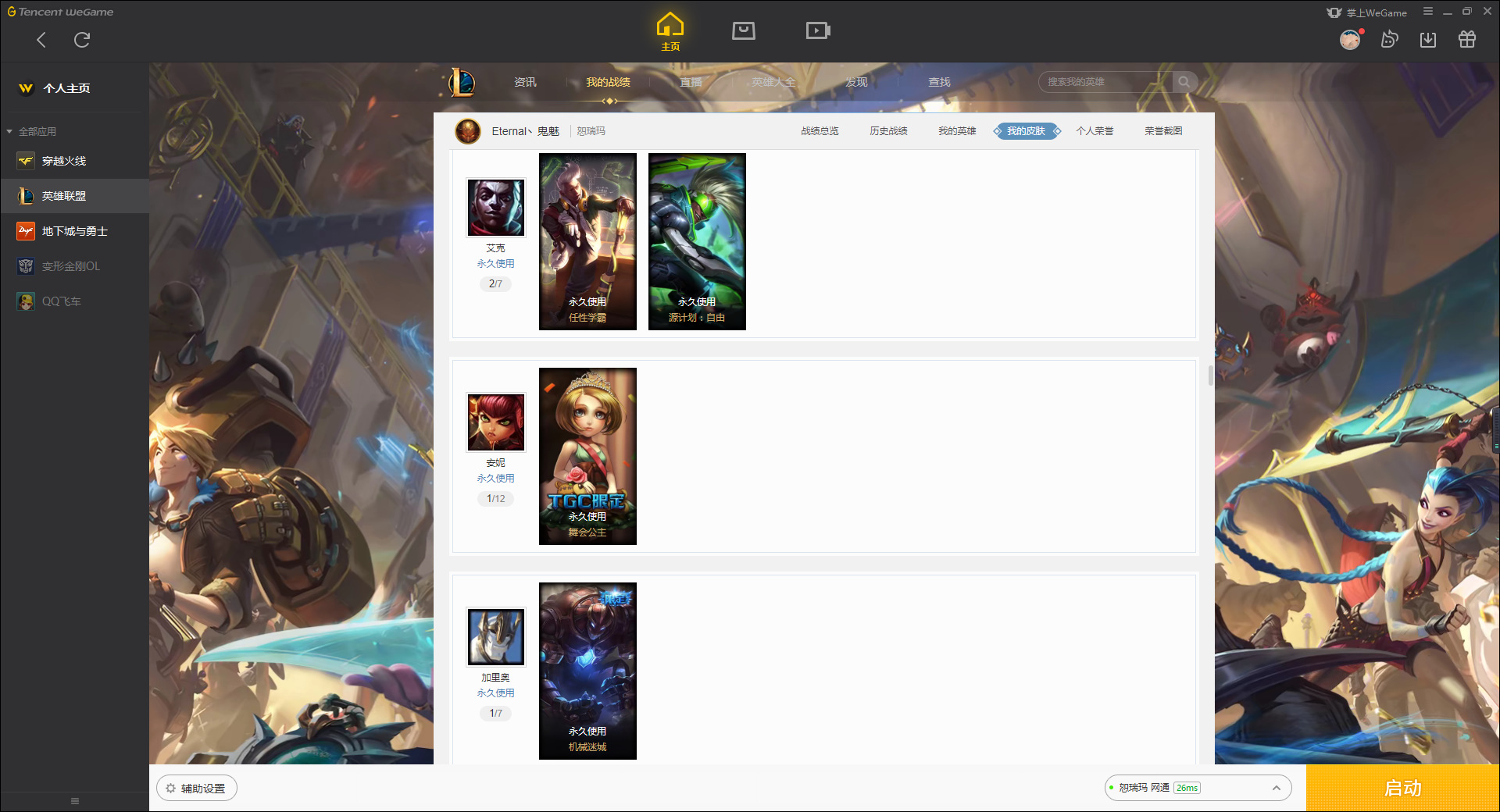Viewport: 1500px width, 812px height.
Task: Open the 掌上WeGame mobile link
Action: pos(1367,12)
